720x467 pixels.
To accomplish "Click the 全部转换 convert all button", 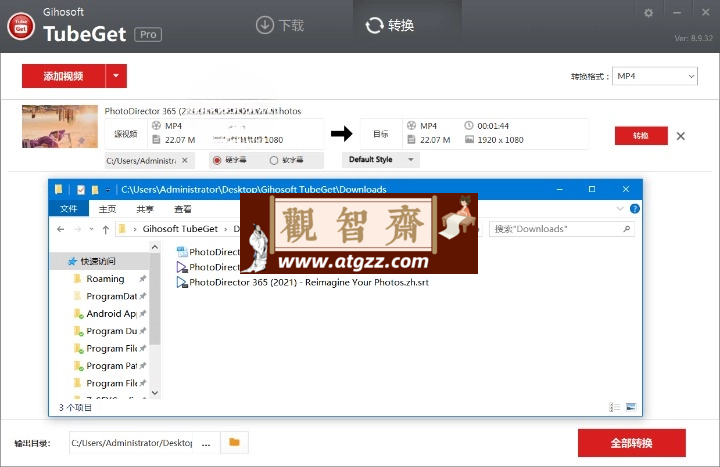I will tap(632, 443).
